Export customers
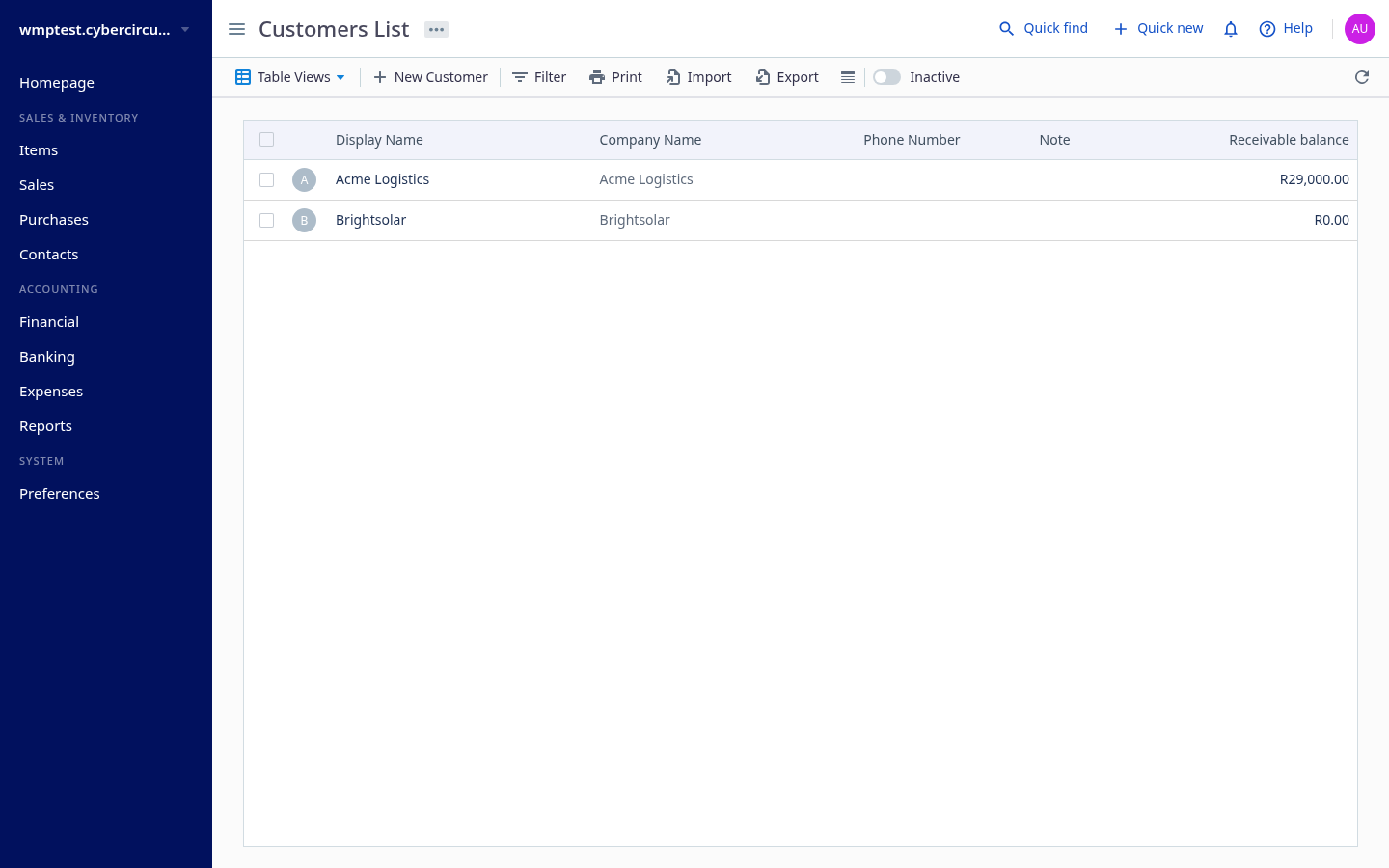Viewport: 1389px width, 868px height. (787, 77)
